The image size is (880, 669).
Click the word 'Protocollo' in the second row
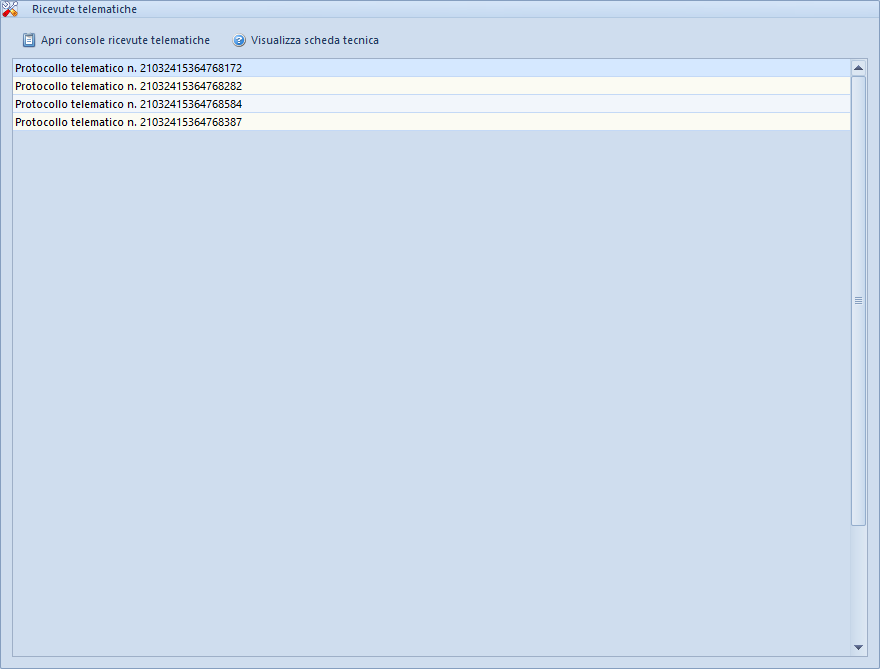tap(42, 86)
